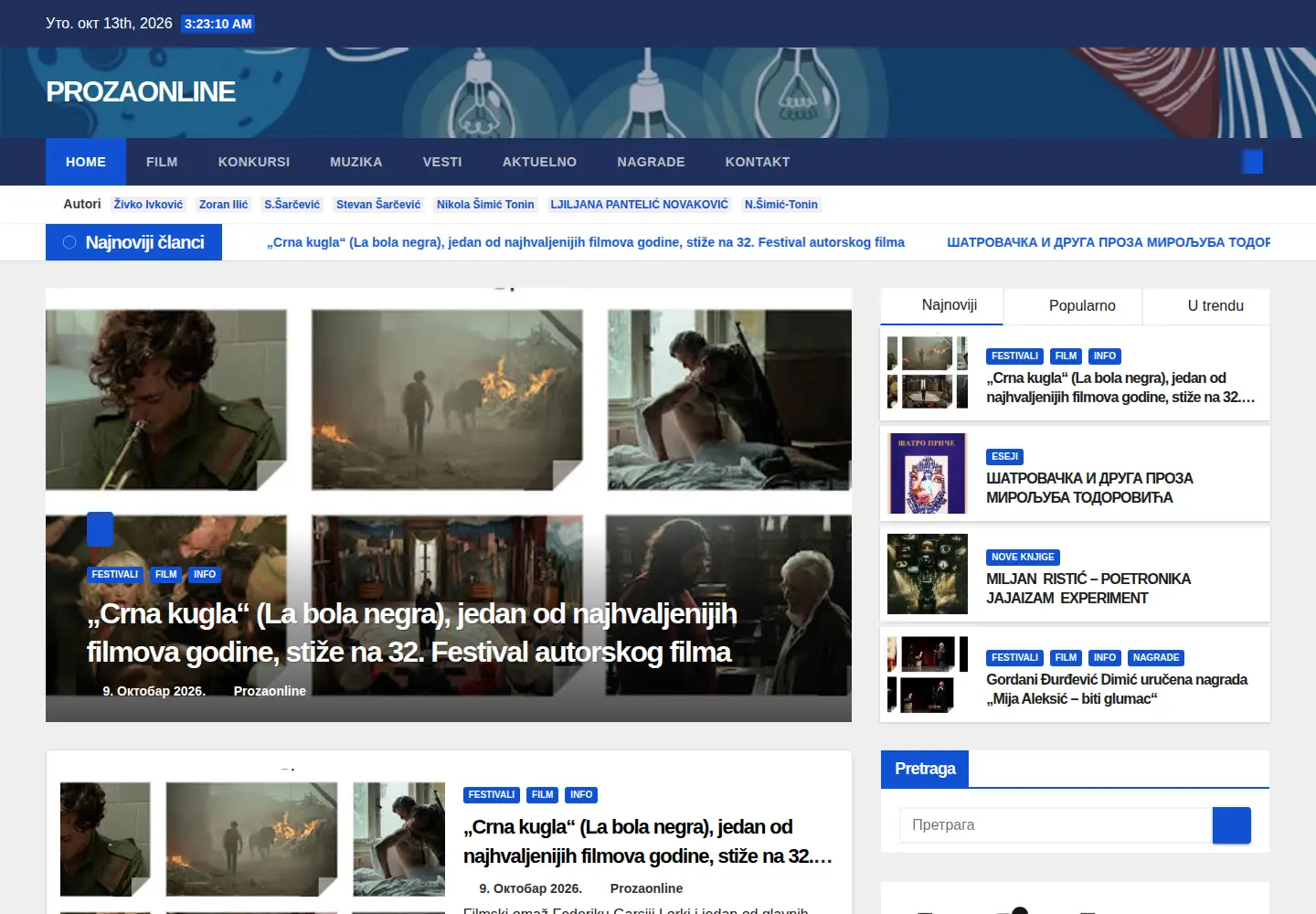Open the book cover thumbnail for ШАТРОВАЧКА article
This screenshot has width=1316, height=914.
[928, 473]
